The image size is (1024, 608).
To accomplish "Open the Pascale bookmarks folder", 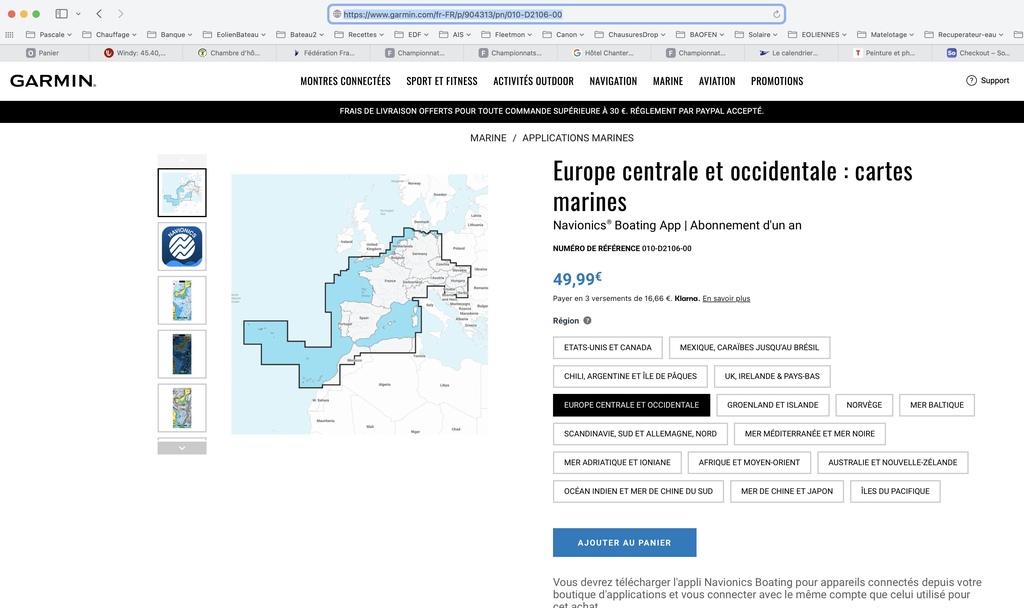I will click(x=49, y=35).
